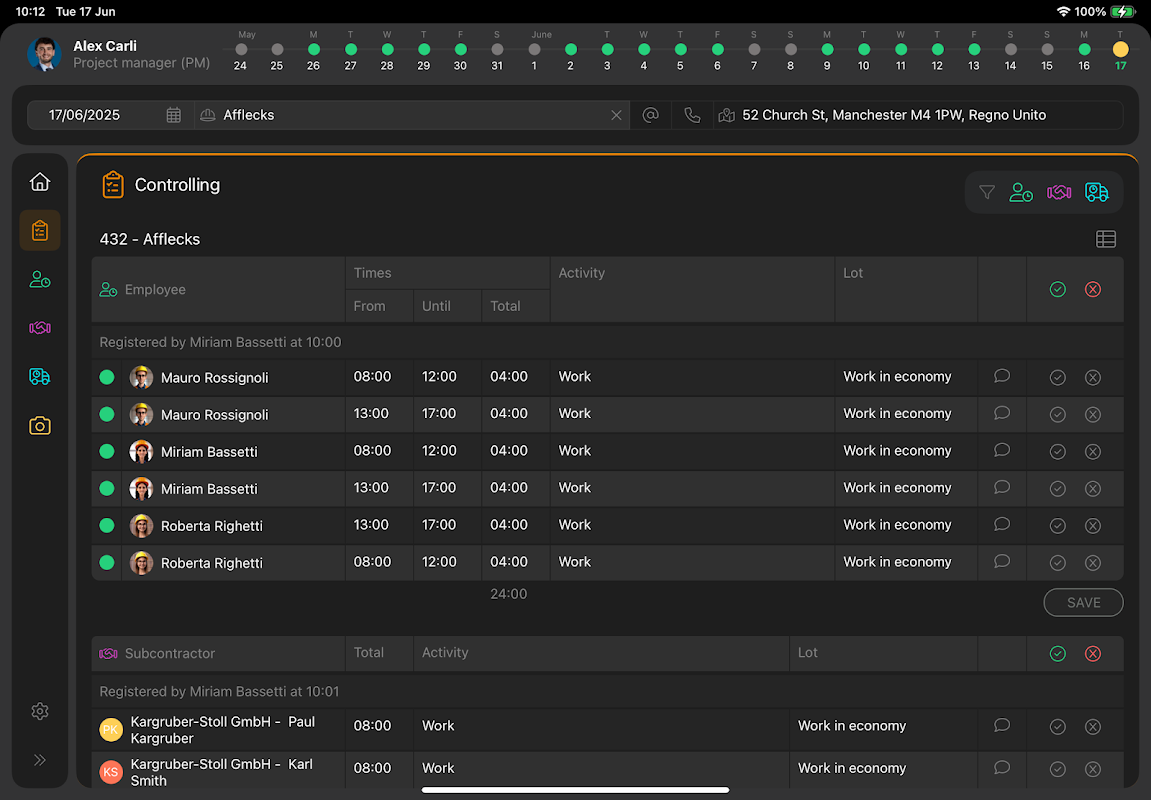Screen dimensions: 1151x800
Task: Open the calendar date picker icon
Action: pyautogui.click(x=174, y=115)
